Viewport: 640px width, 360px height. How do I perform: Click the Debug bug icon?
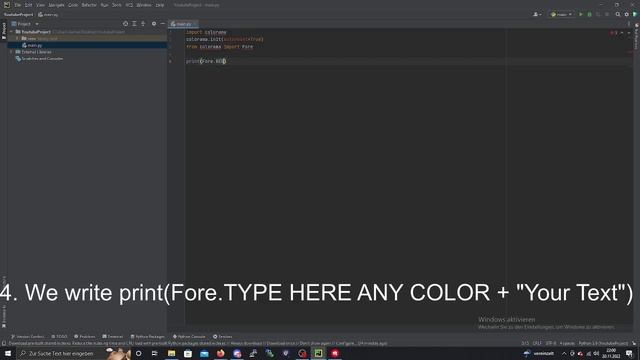click(589, 14)
